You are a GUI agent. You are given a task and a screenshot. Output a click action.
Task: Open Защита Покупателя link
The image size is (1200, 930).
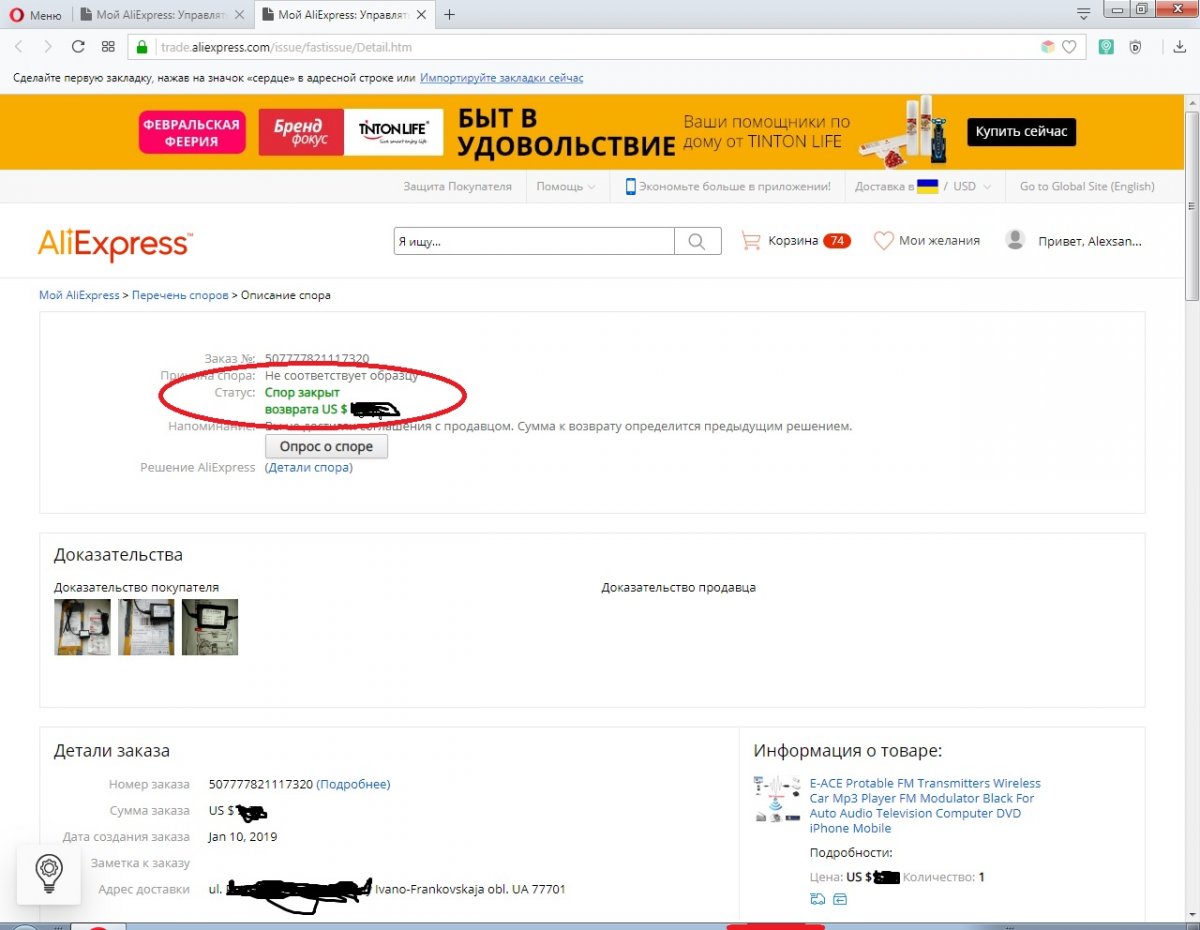pos(457,186)
